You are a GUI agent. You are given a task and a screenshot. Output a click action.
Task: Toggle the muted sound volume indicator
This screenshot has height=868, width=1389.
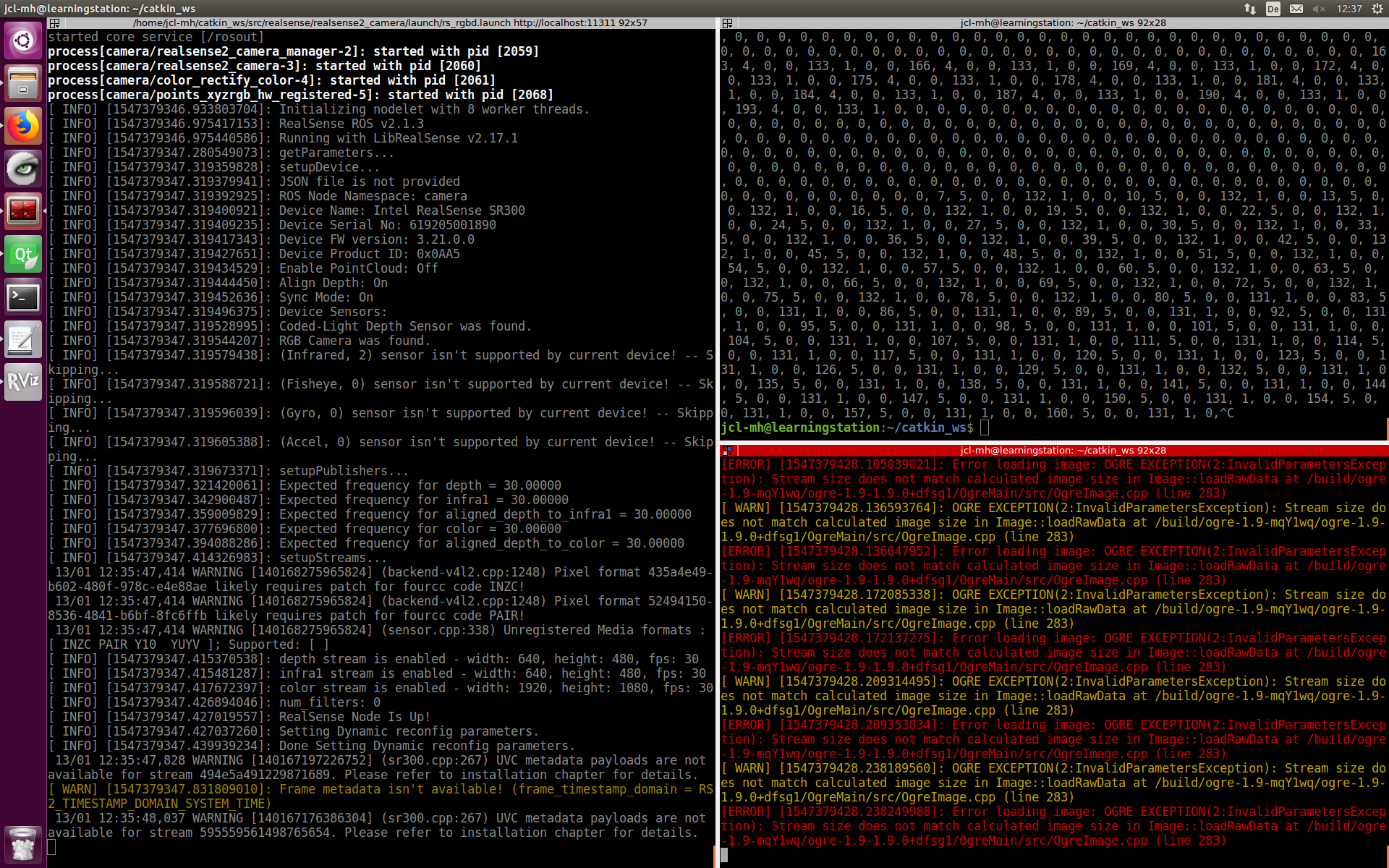click(1319, 9)
